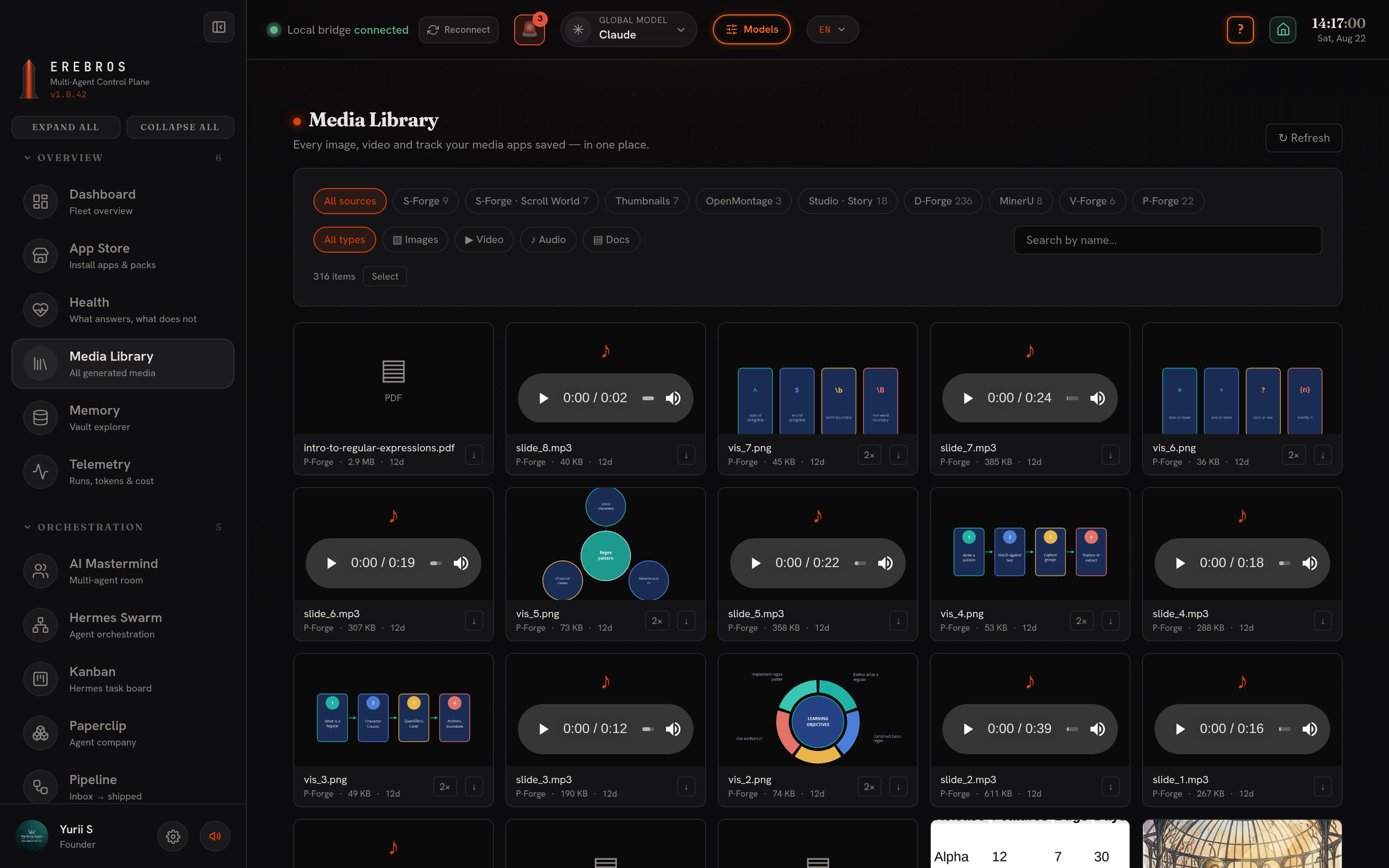This screenshot has width=1389, height=868.
Task: Play slide_7.mp3 audio
Action: (x=967, y=398)
